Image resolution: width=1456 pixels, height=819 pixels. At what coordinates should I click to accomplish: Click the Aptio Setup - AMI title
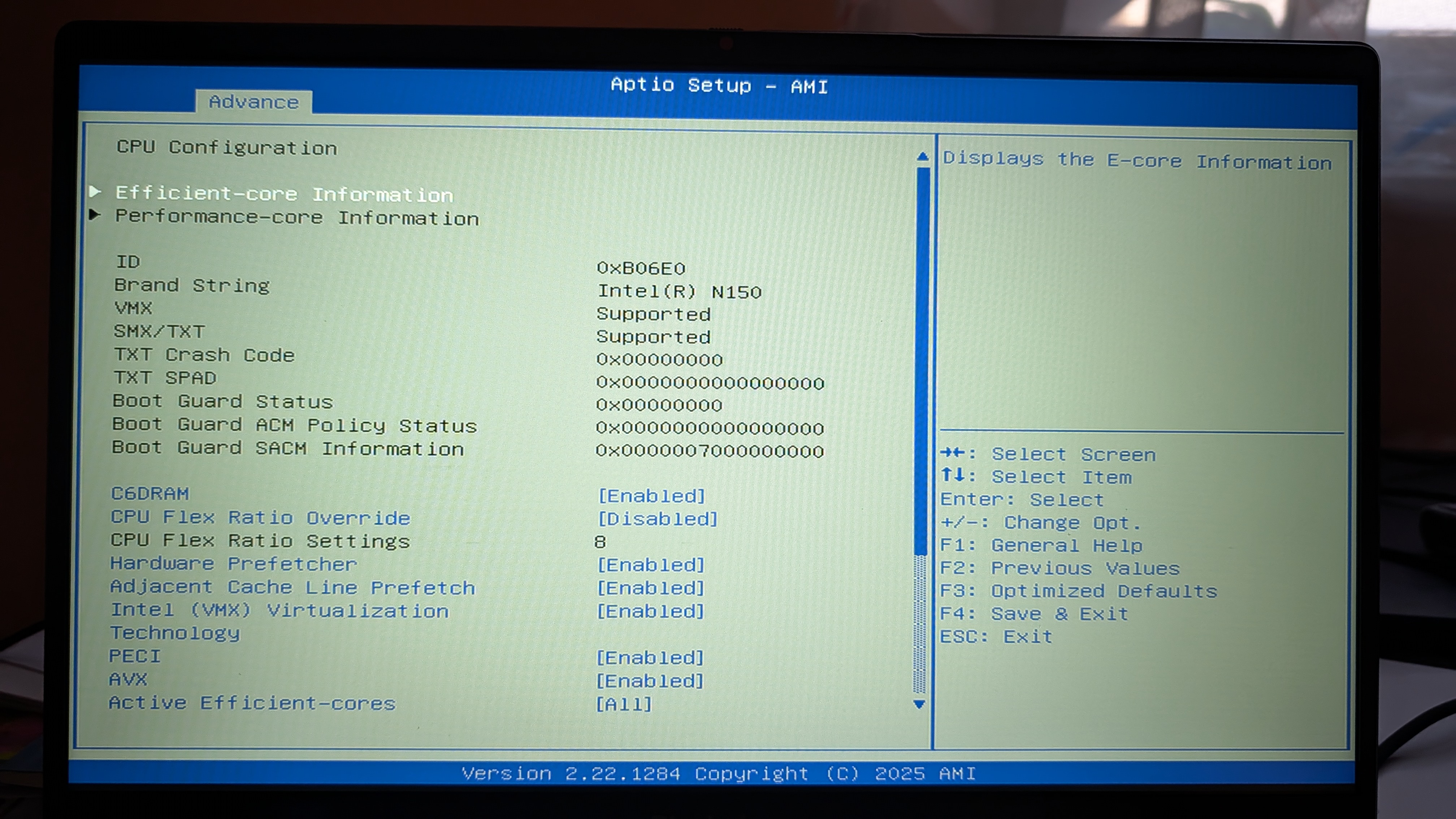(719, 86)
